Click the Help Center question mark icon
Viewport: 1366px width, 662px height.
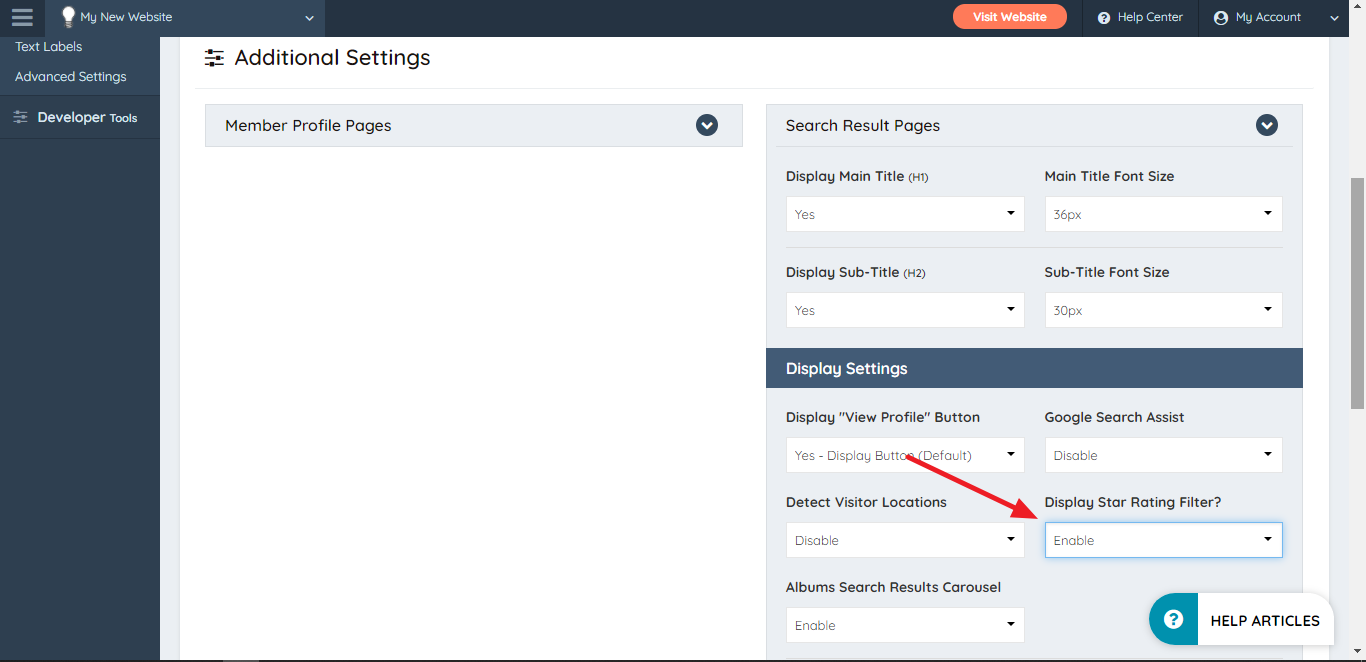1104,18
